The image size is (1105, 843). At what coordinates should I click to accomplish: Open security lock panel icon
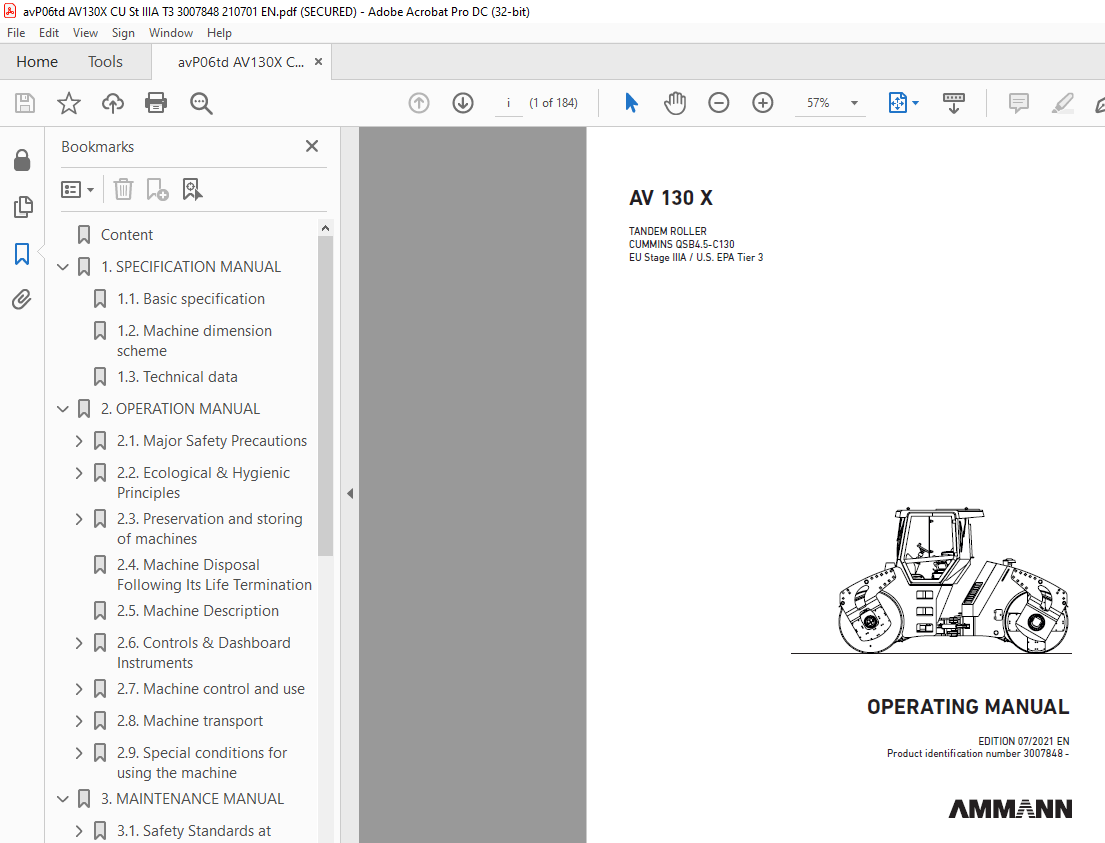coord(22,161)
